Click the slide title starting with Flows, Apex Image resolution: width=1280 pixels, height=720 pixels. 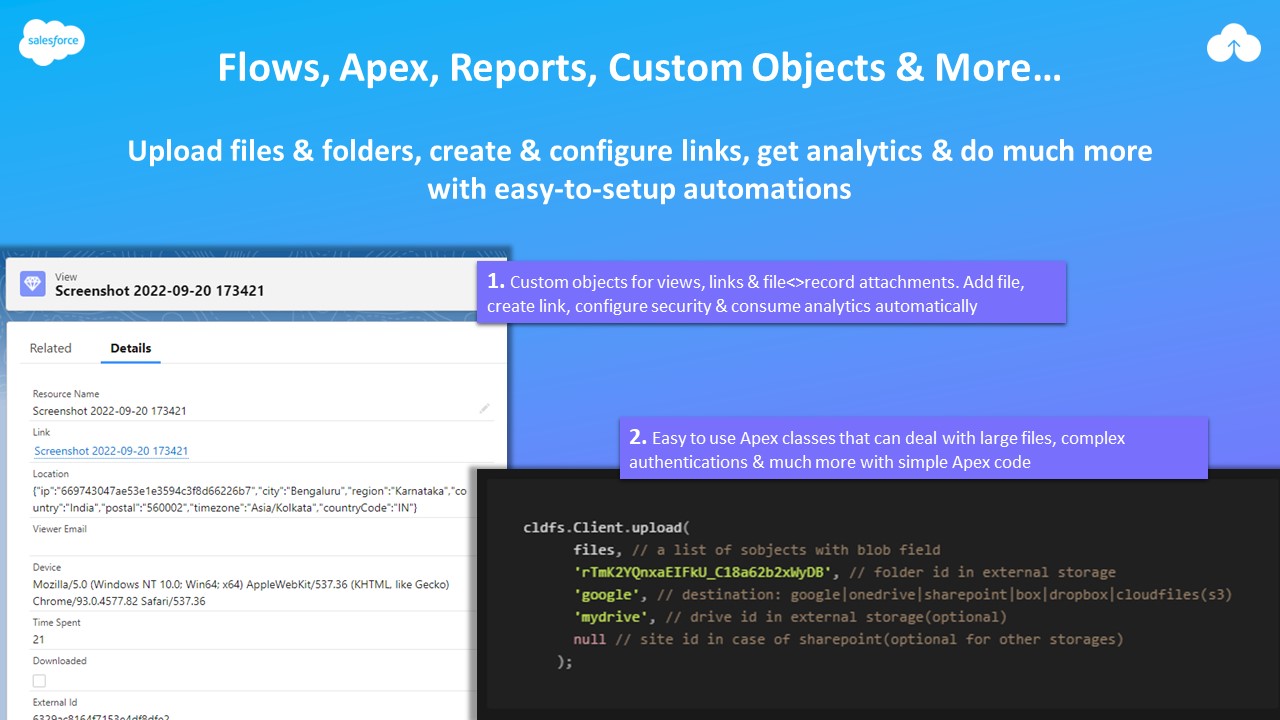tap(639, 68)
